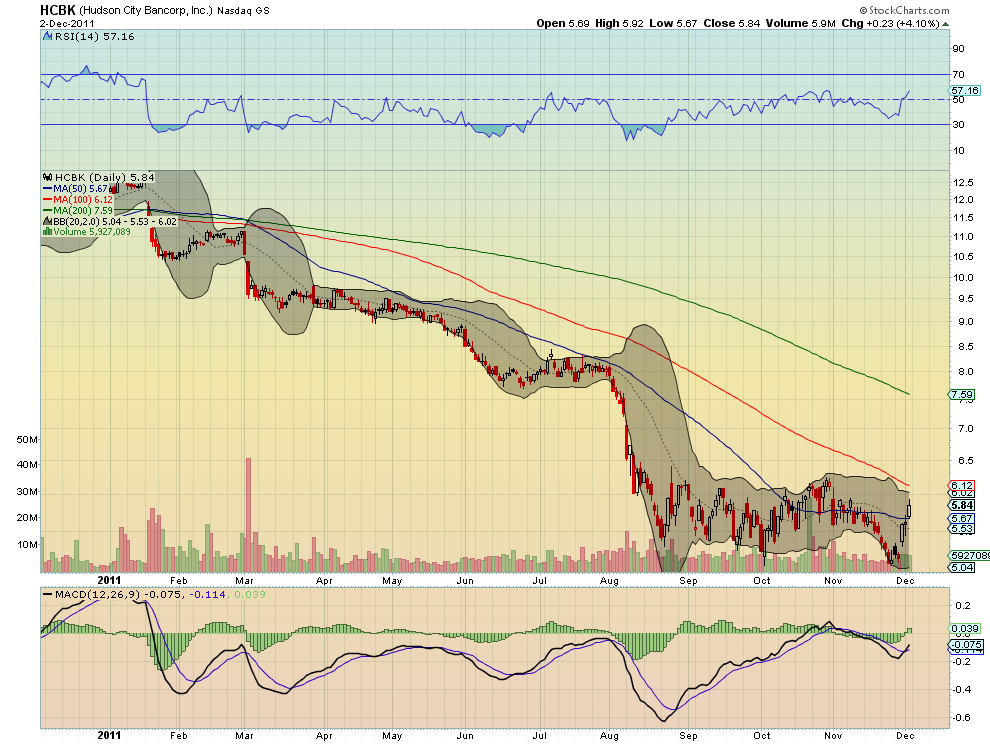Click the RSI axis label 90
This screenshot has width=990, height=744.
pyautogui.click(x=958, y=49)
